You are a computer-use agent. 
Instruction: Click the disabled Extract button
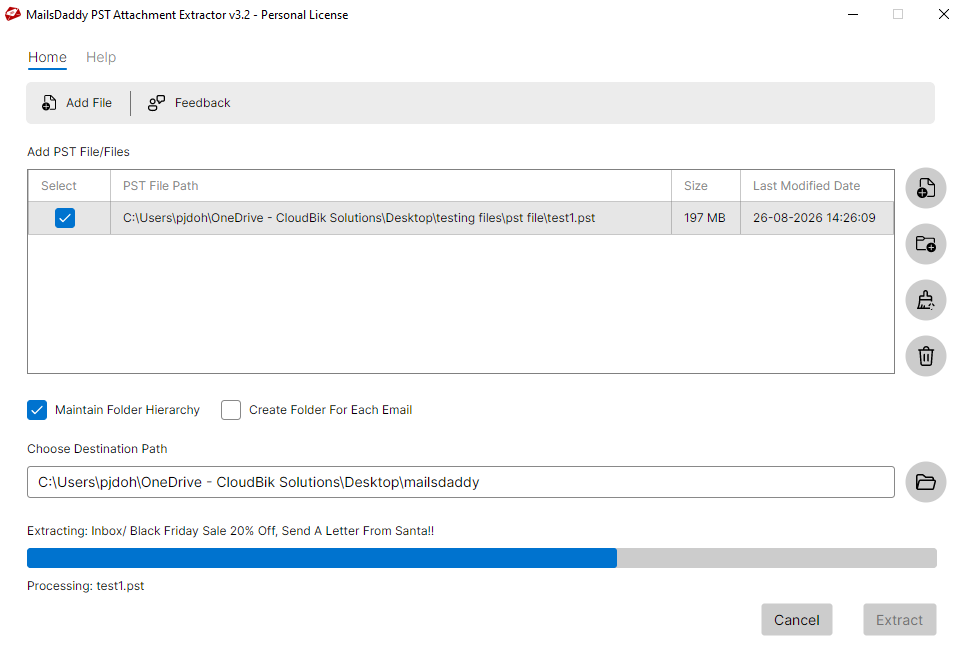899,620
